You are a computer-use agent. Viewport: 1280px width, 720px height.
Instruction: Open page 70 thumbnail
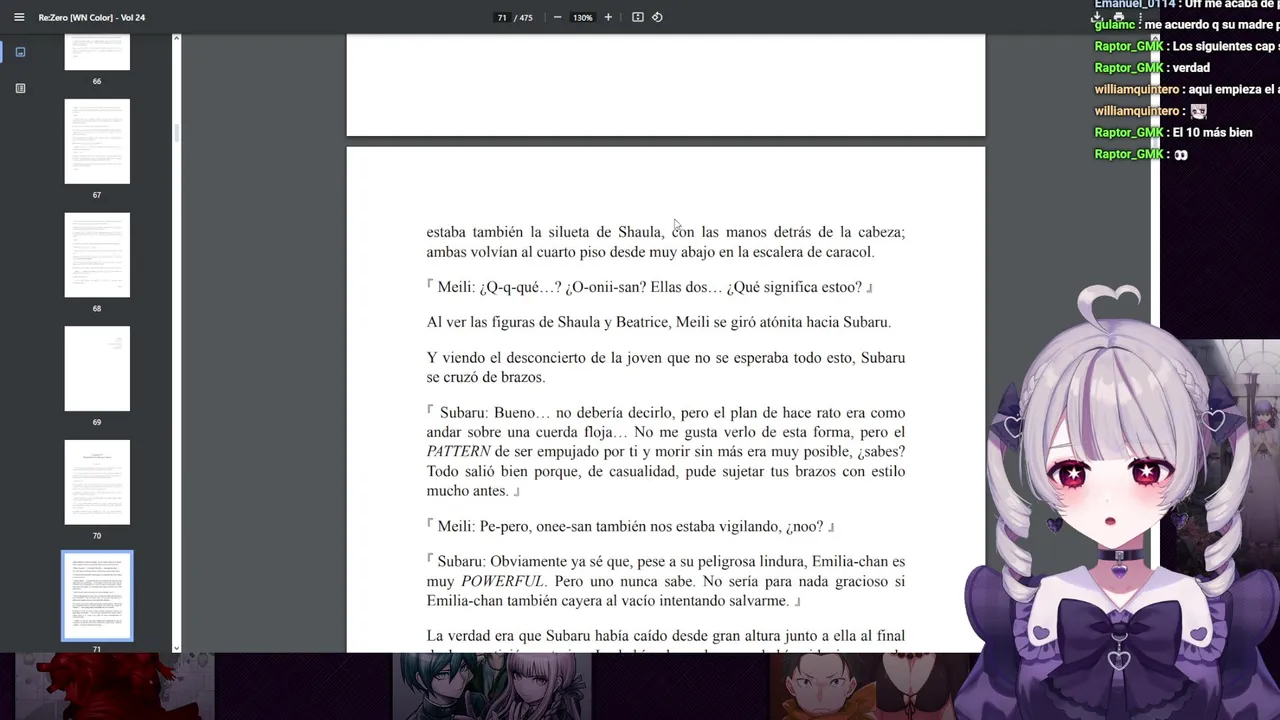point(97,482)
